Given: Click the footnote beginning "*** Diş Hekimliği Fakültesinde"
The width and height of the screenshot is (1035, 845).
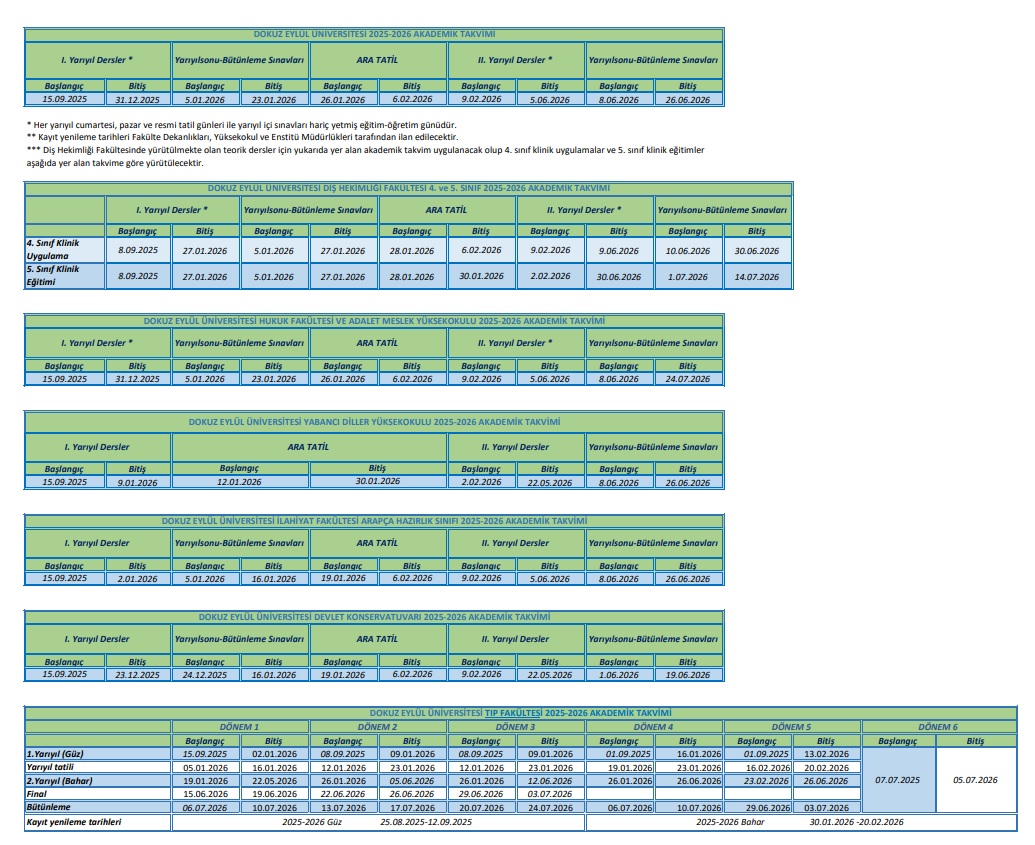Looking at the screenshot, I should click(365, 156).
